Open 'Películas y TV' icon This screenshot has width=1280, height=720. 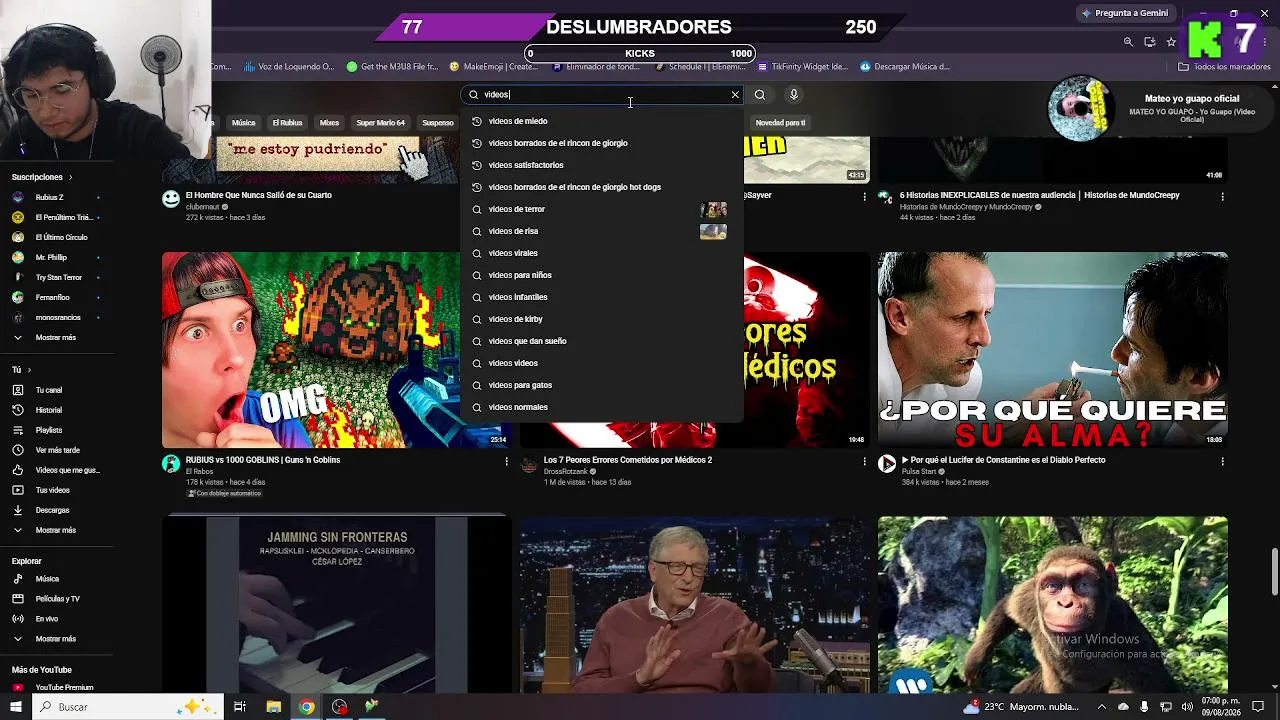[18, 599]
